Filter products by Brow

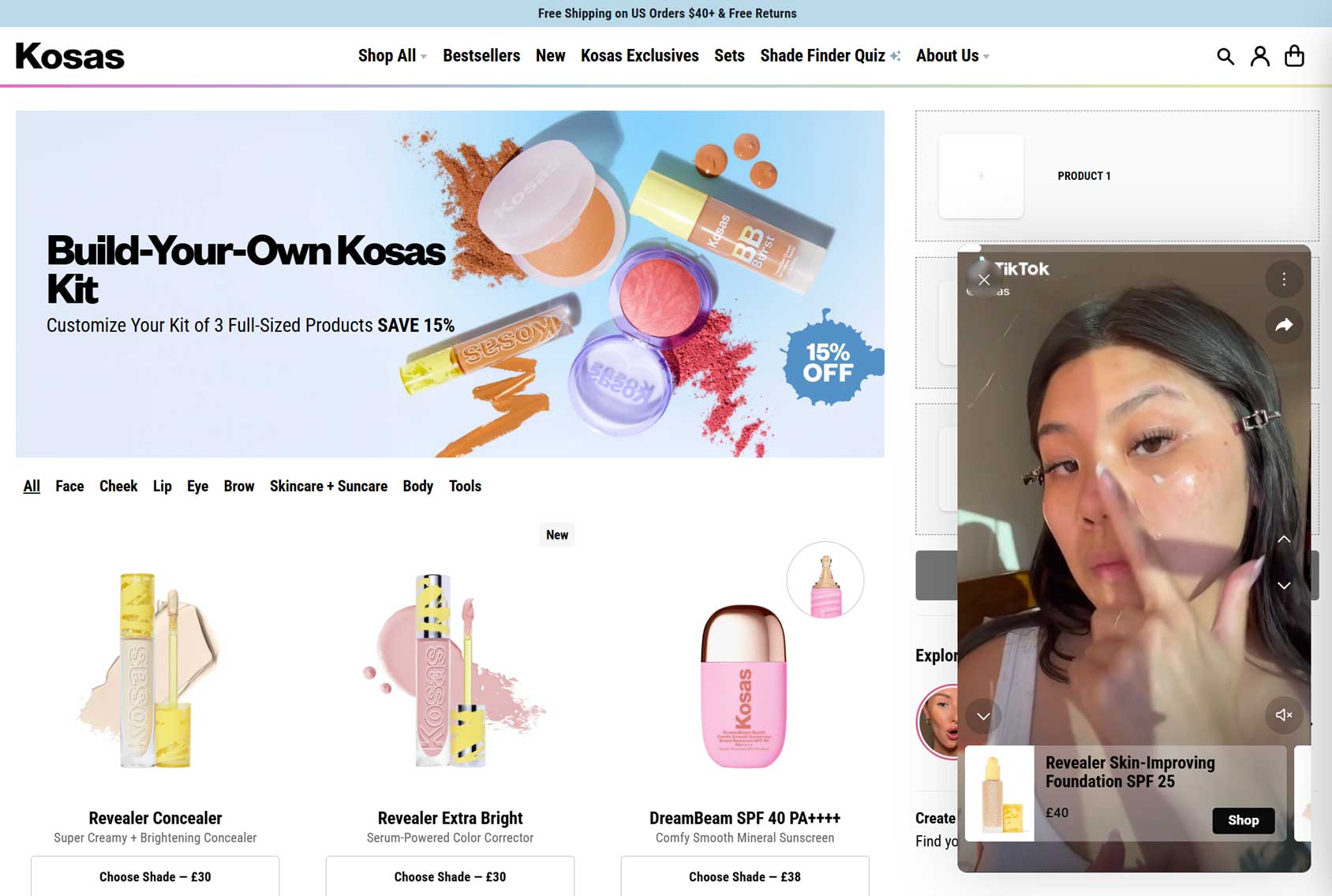[239, 486]
